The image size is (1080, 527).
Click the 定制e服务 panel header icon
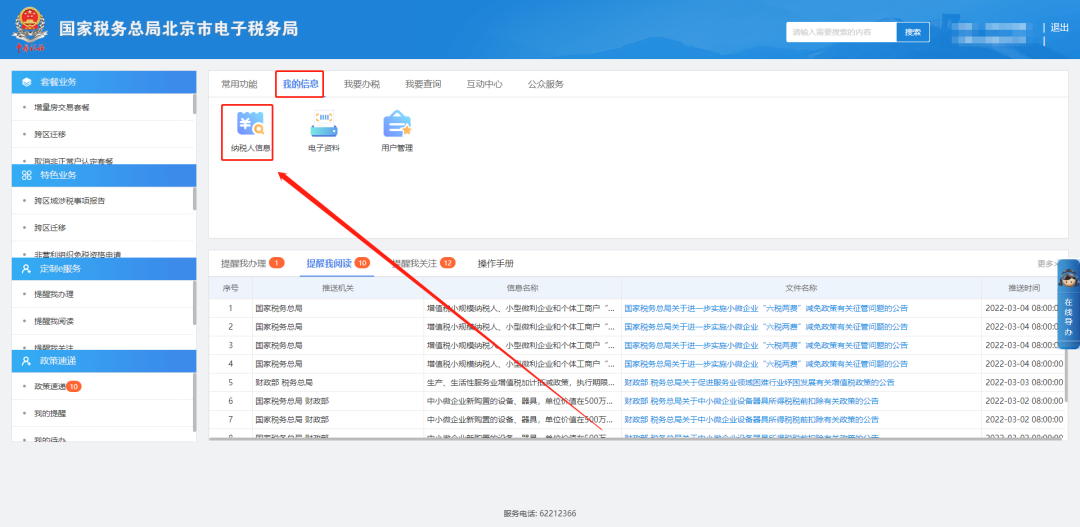click(x=26, y=269)
